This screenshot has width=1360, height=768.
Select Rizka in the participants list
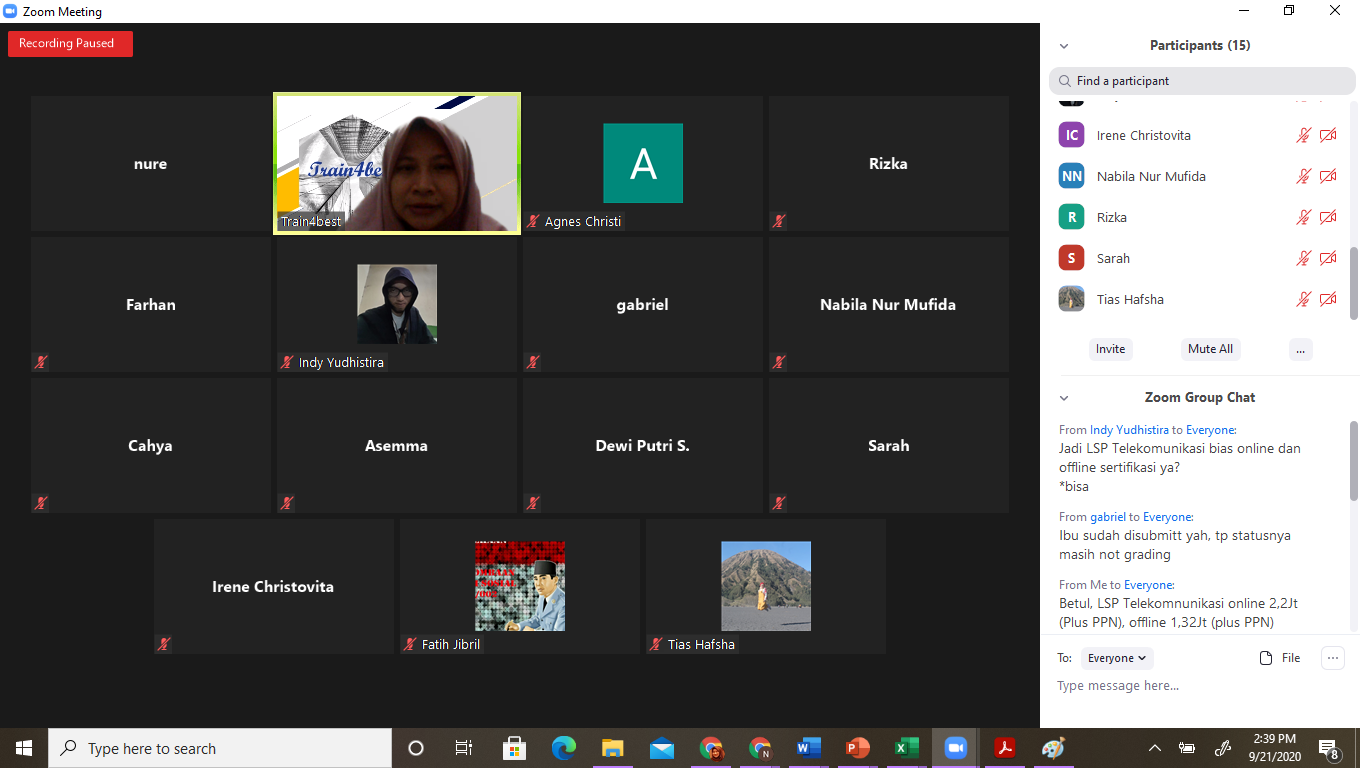point(1111,217)
